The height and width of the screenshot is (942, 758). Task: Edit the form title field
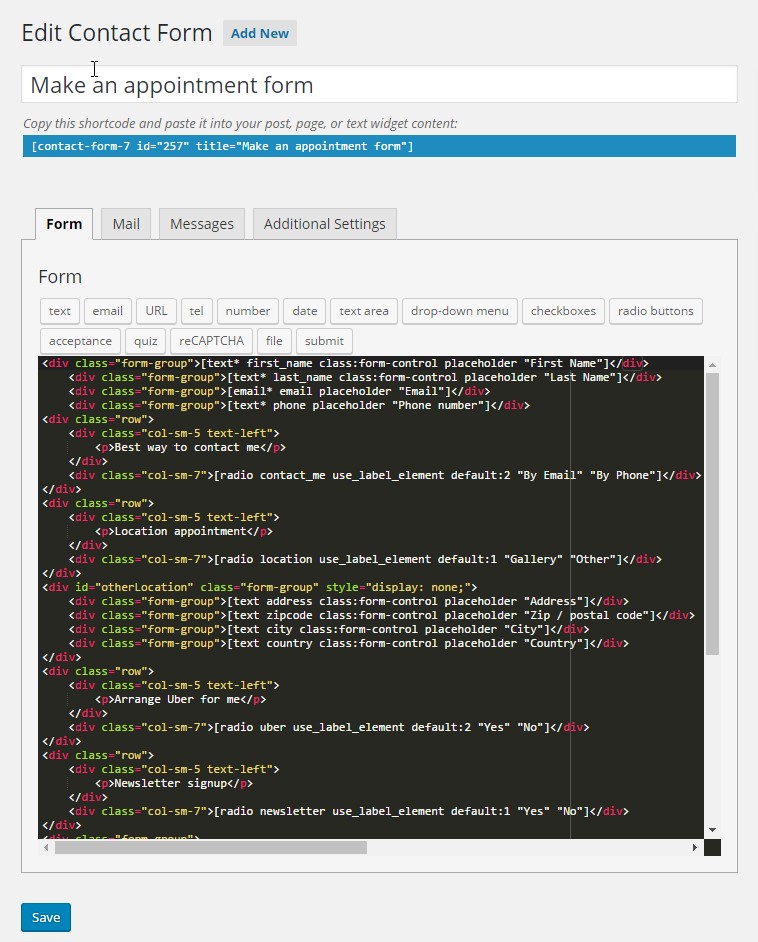pos(379,84)
